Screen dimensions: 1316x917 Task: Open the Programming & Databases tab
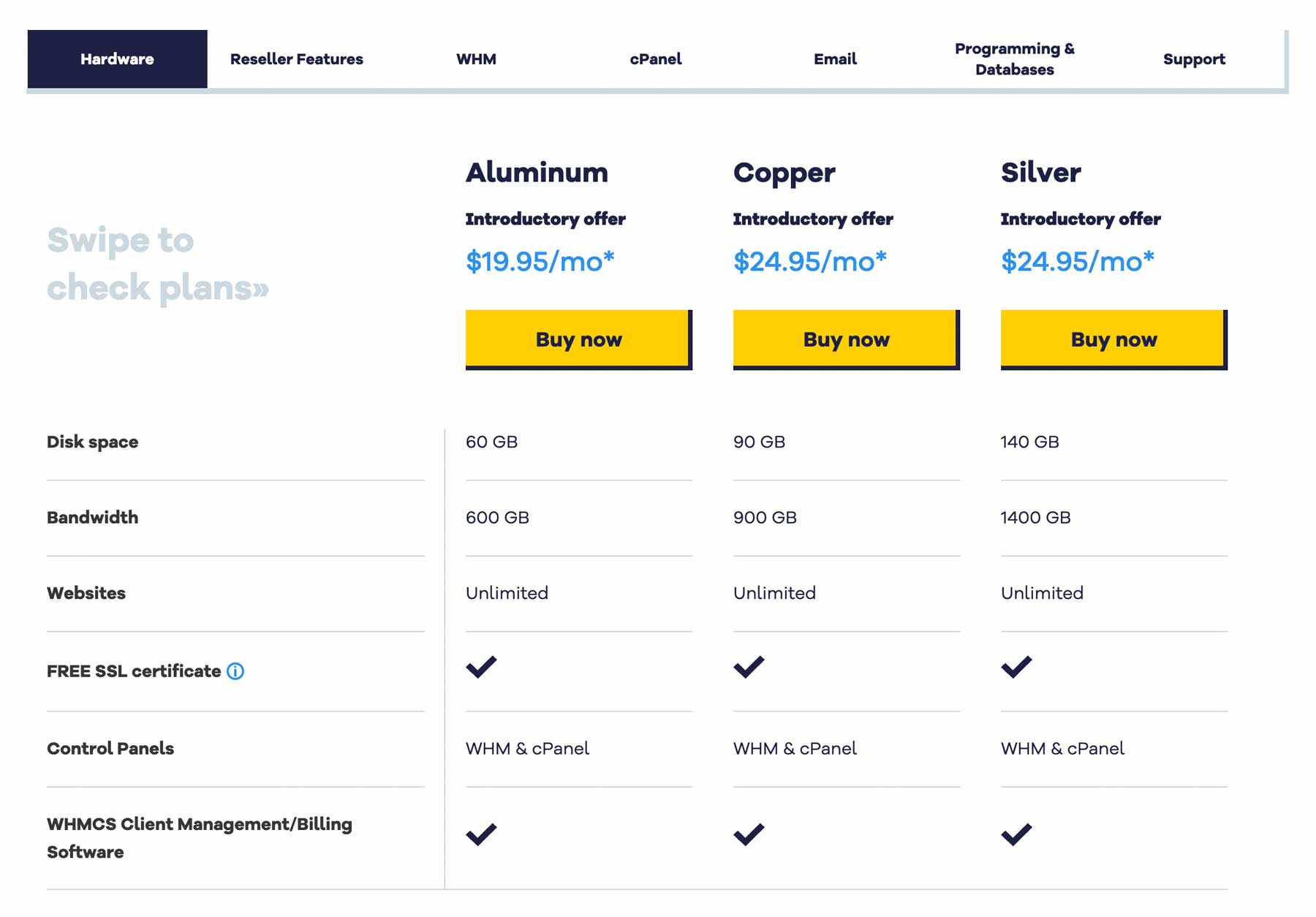1014,59
